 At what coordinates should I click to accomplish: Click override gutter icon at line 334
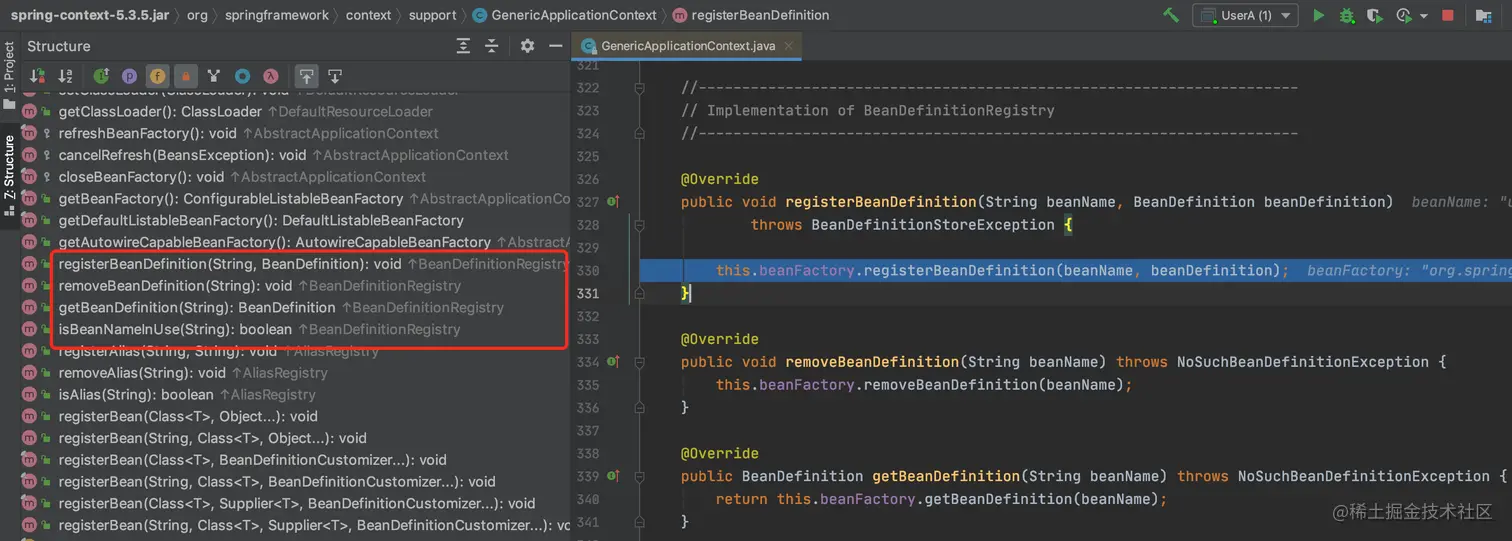tap(613, 361)
